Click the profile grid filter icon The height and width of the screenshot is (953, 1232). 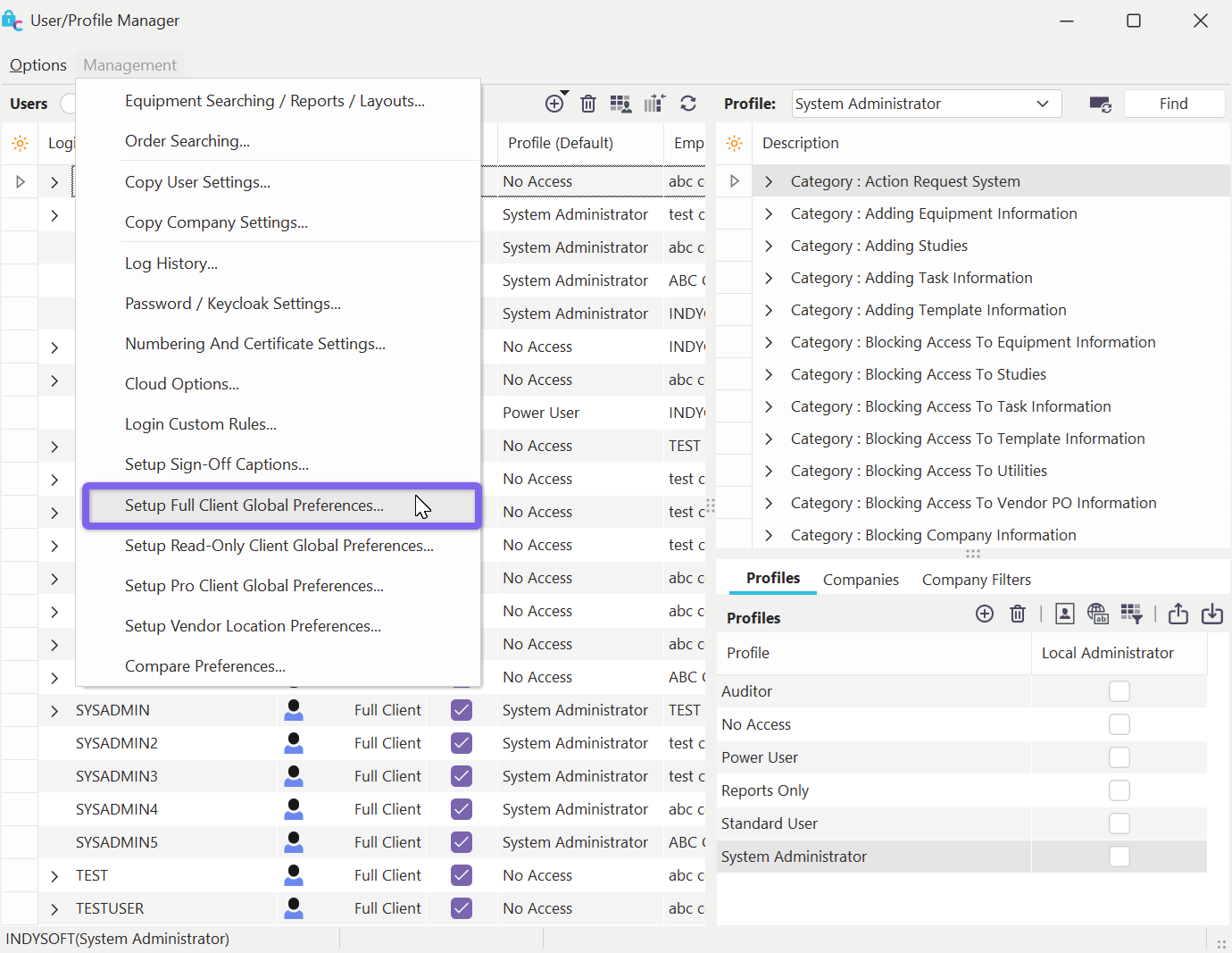click(1131, 614)
